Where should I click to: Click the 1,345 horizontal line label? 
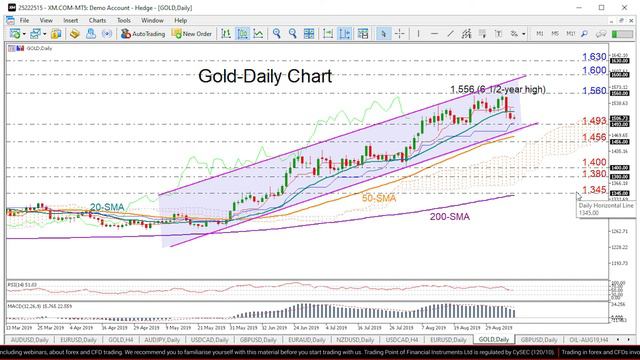pyautogui.click(x=594, y=190)
